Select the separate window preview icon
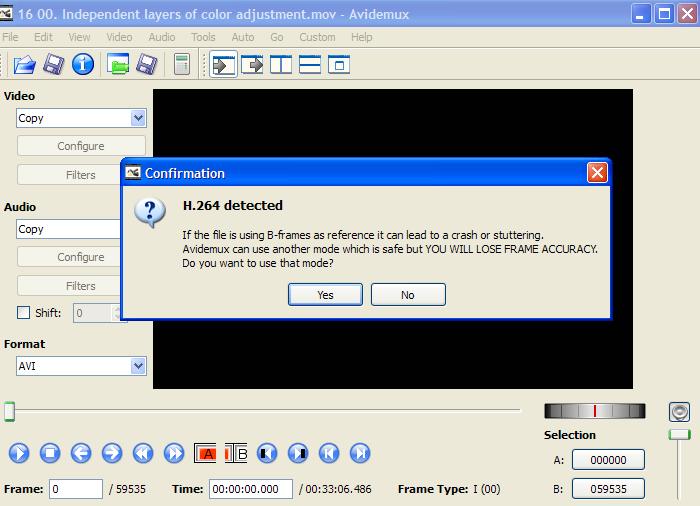The image size is (700, 506). click(x=339, y=65)
